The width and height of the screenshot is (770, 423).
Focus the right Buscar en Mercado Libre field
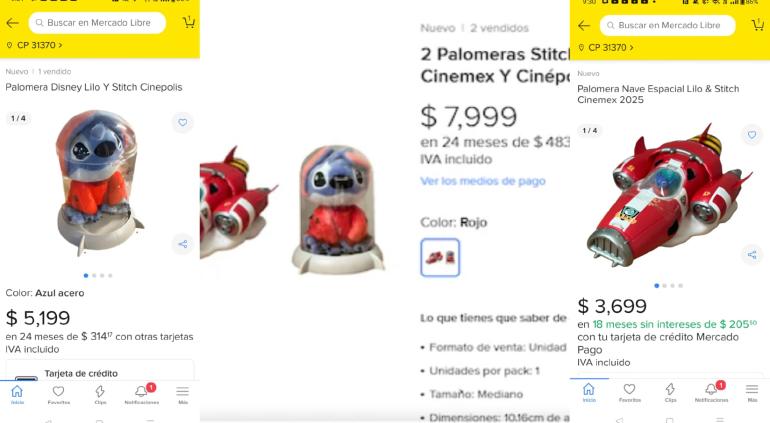[668, 25]
